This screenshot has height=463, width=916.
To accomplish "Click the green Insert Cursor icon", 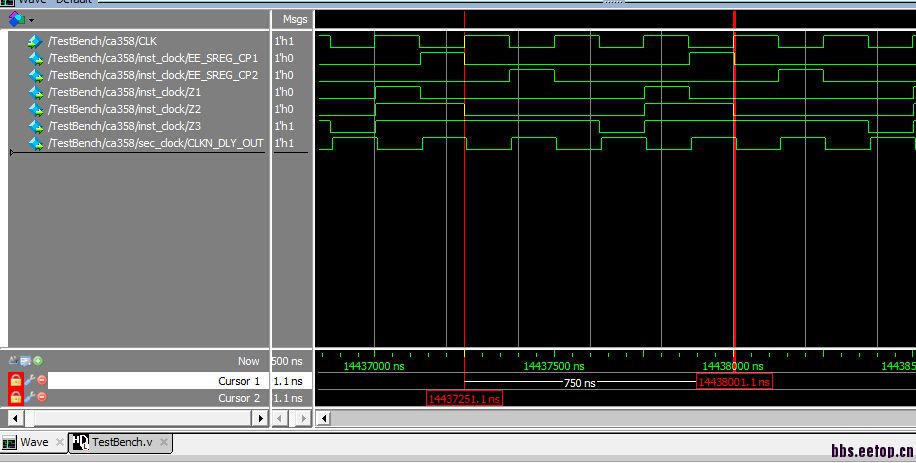I will pos(38,361).
